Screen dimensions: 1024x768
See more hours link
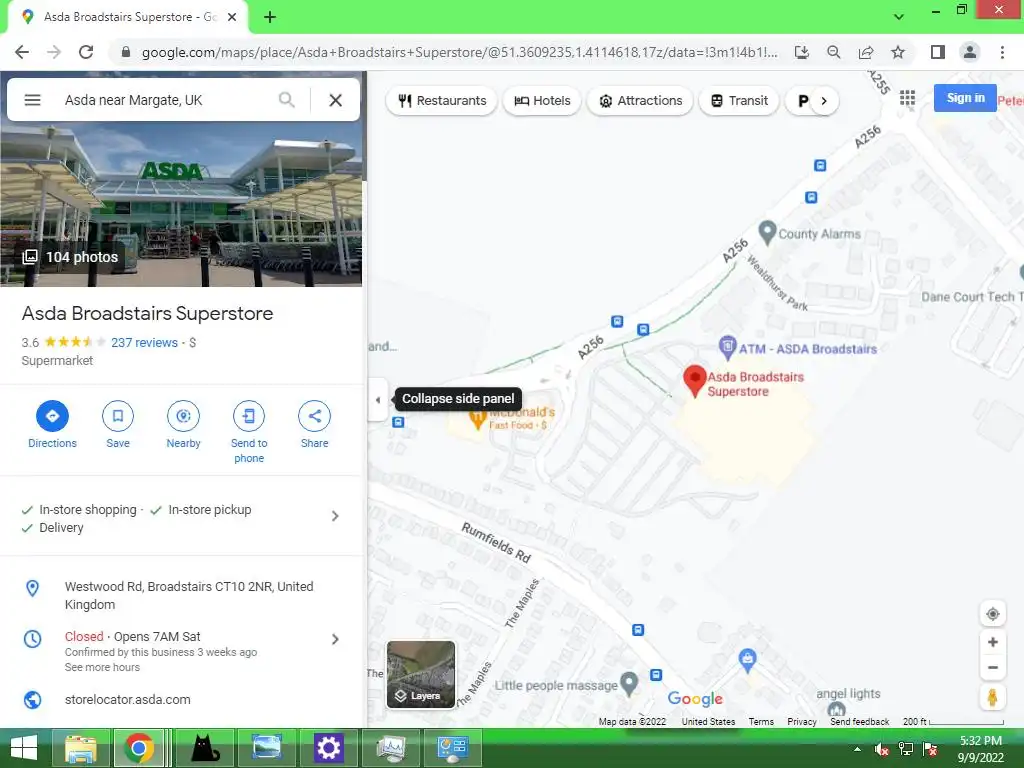(102, 667)
